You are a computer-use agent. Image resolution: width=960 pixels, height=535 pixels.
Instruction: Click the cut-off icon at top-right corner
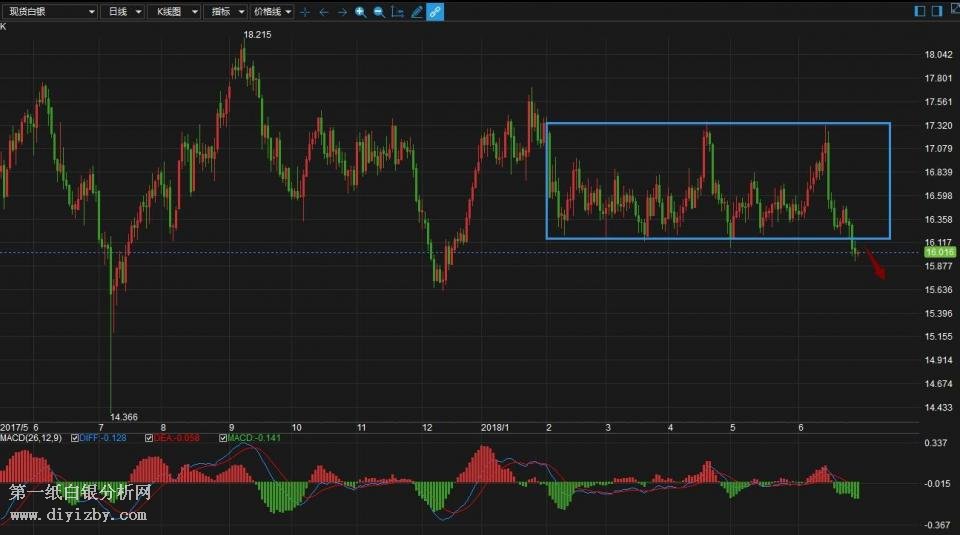(x=955, y=10)
